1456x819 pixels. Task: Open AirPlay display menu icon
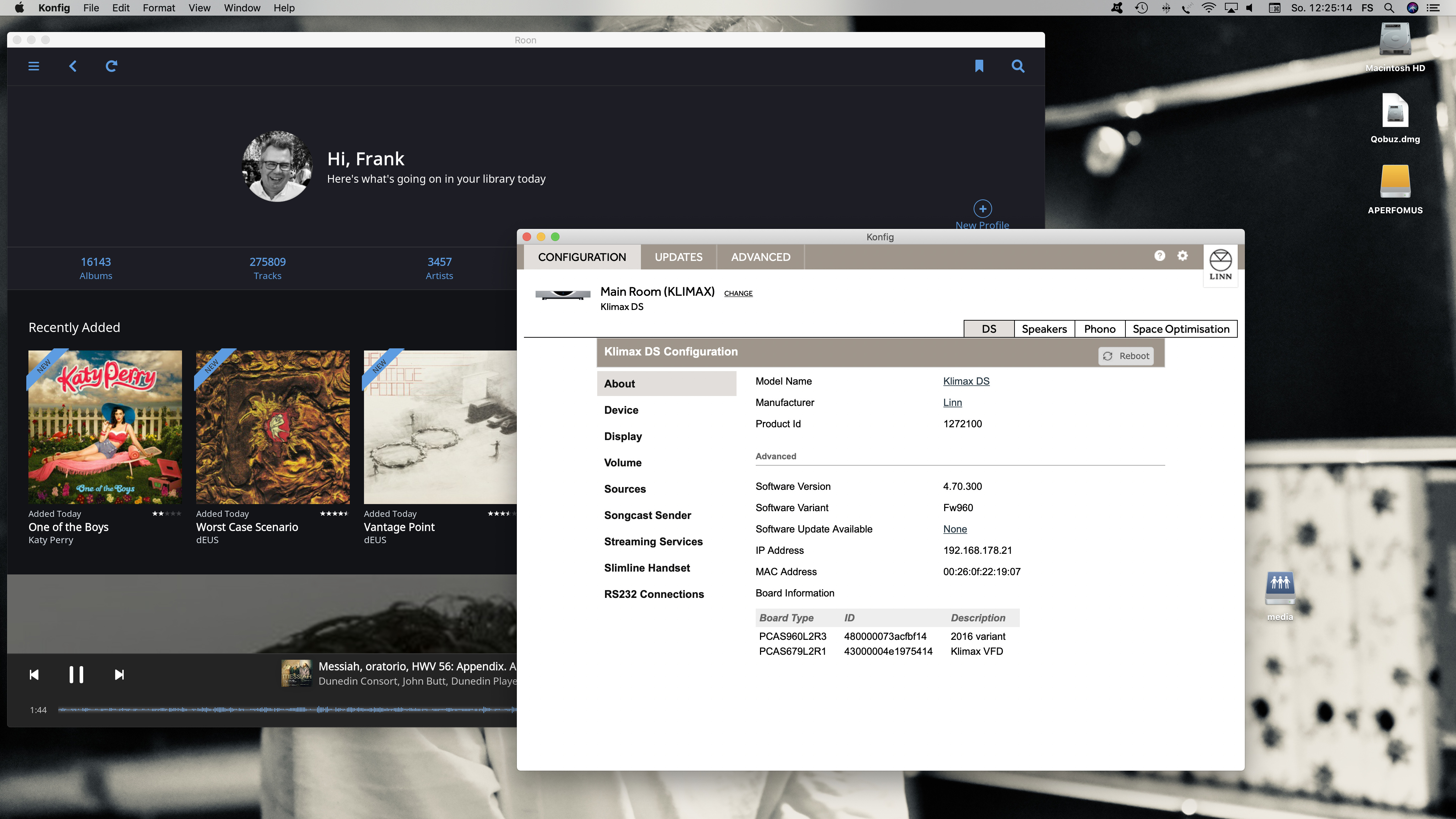(1231, 8)
